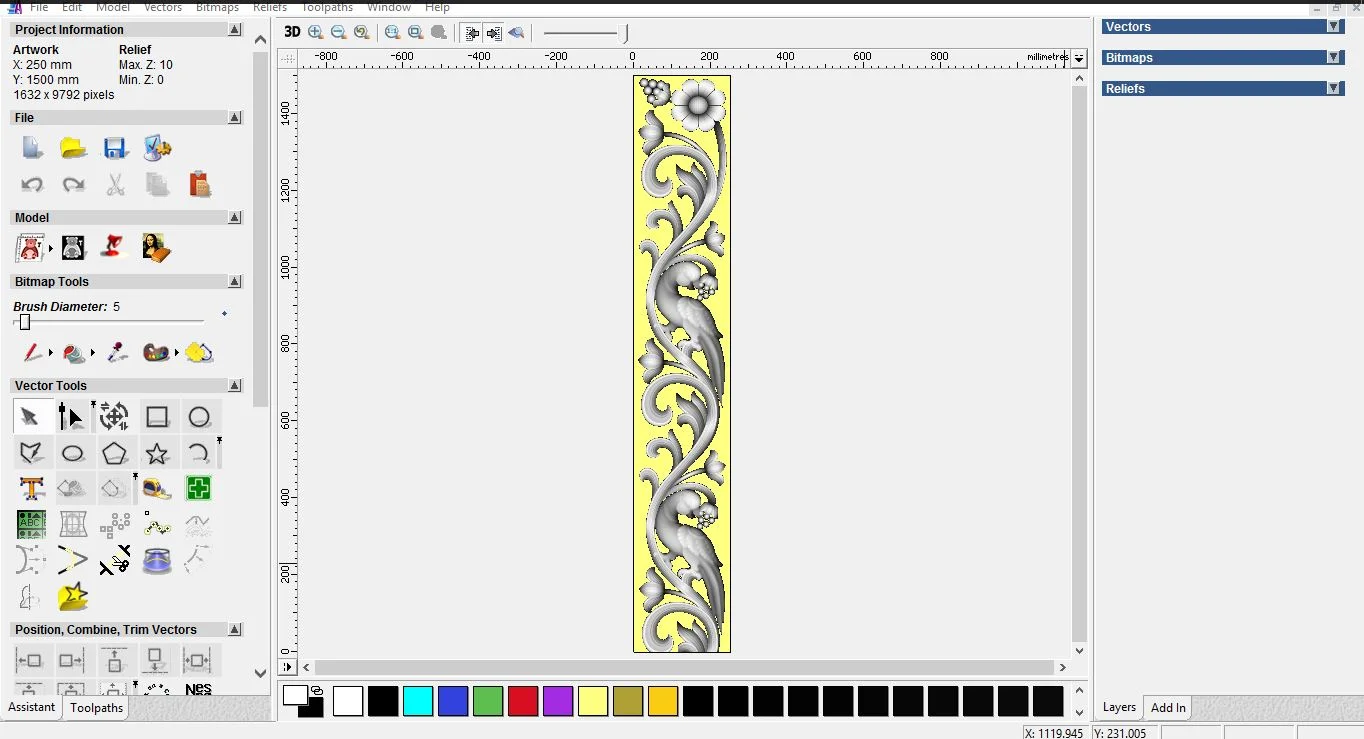Click the Zoom In magnifier icon
This screenshot has width=1364, height=739.
coord(316,32)
